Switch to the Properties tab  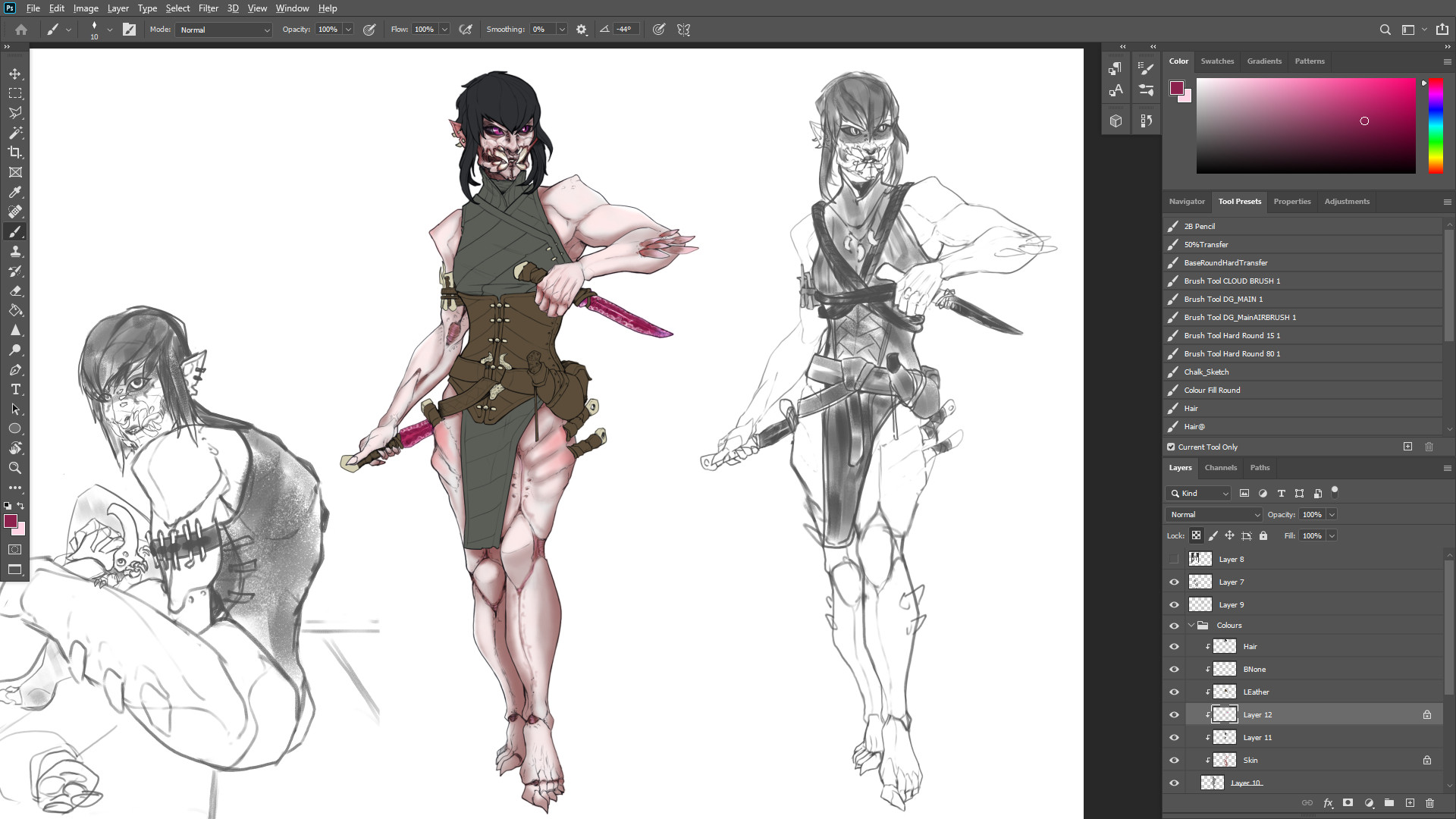pyautogui.click(x=1292, y=202)
